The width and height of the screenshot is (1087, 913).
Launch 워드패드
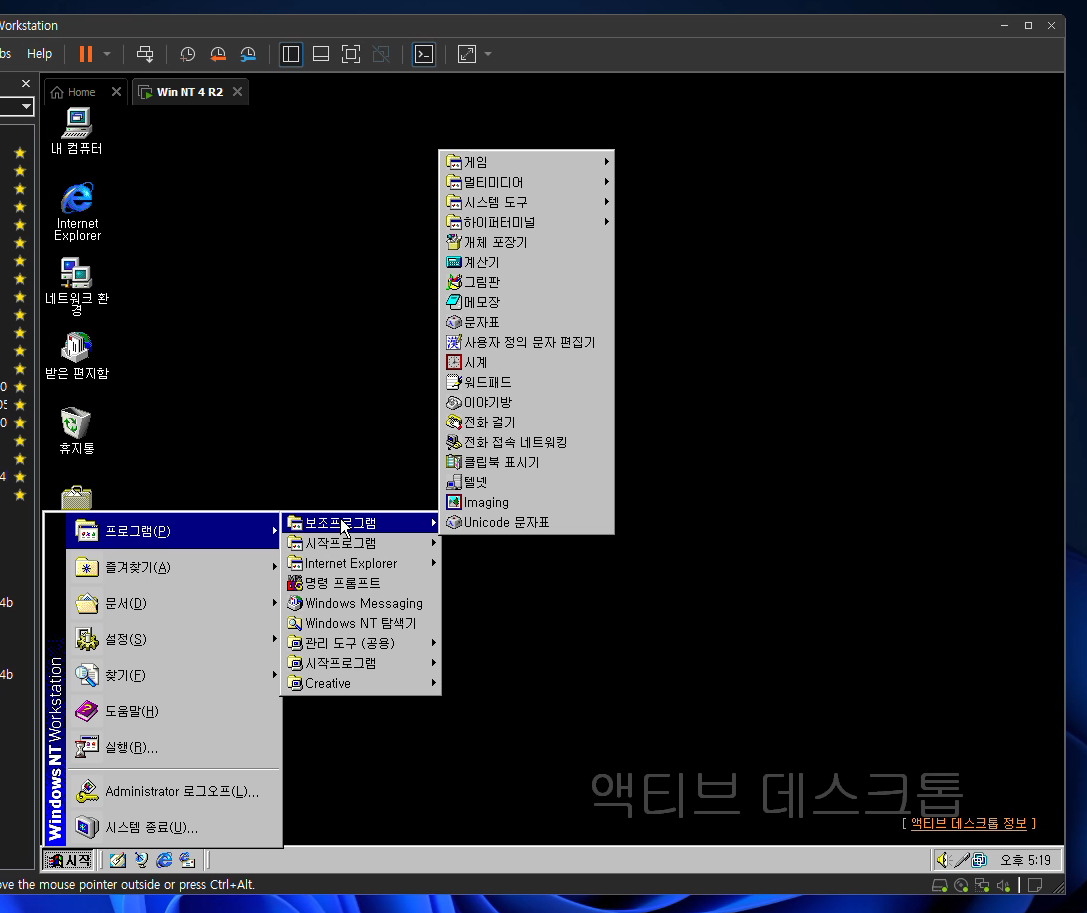pyautogui.click(x=527, y=382)
